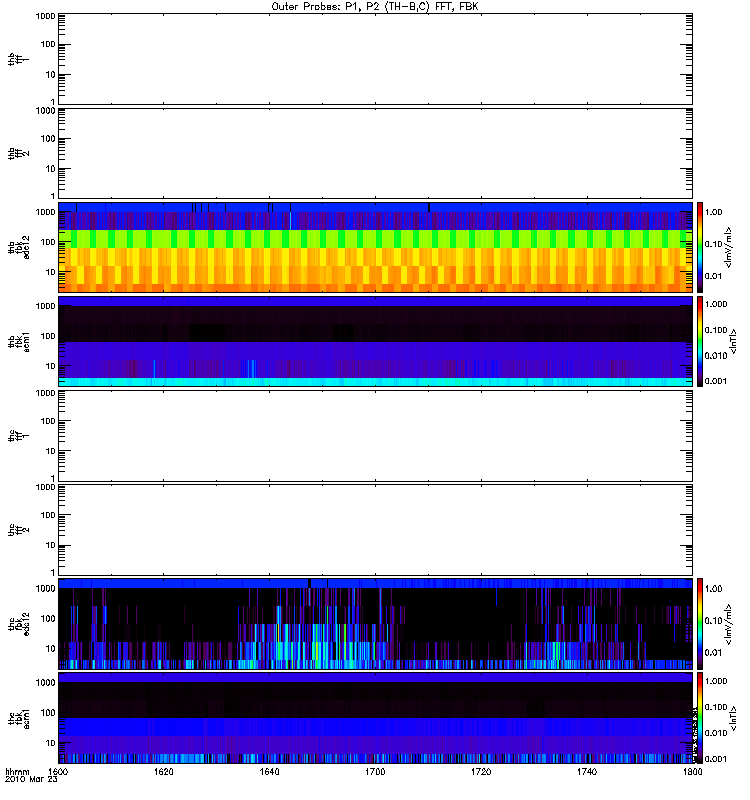Select the 1600 time axis label
750x800 pixels.
point(59,771)
